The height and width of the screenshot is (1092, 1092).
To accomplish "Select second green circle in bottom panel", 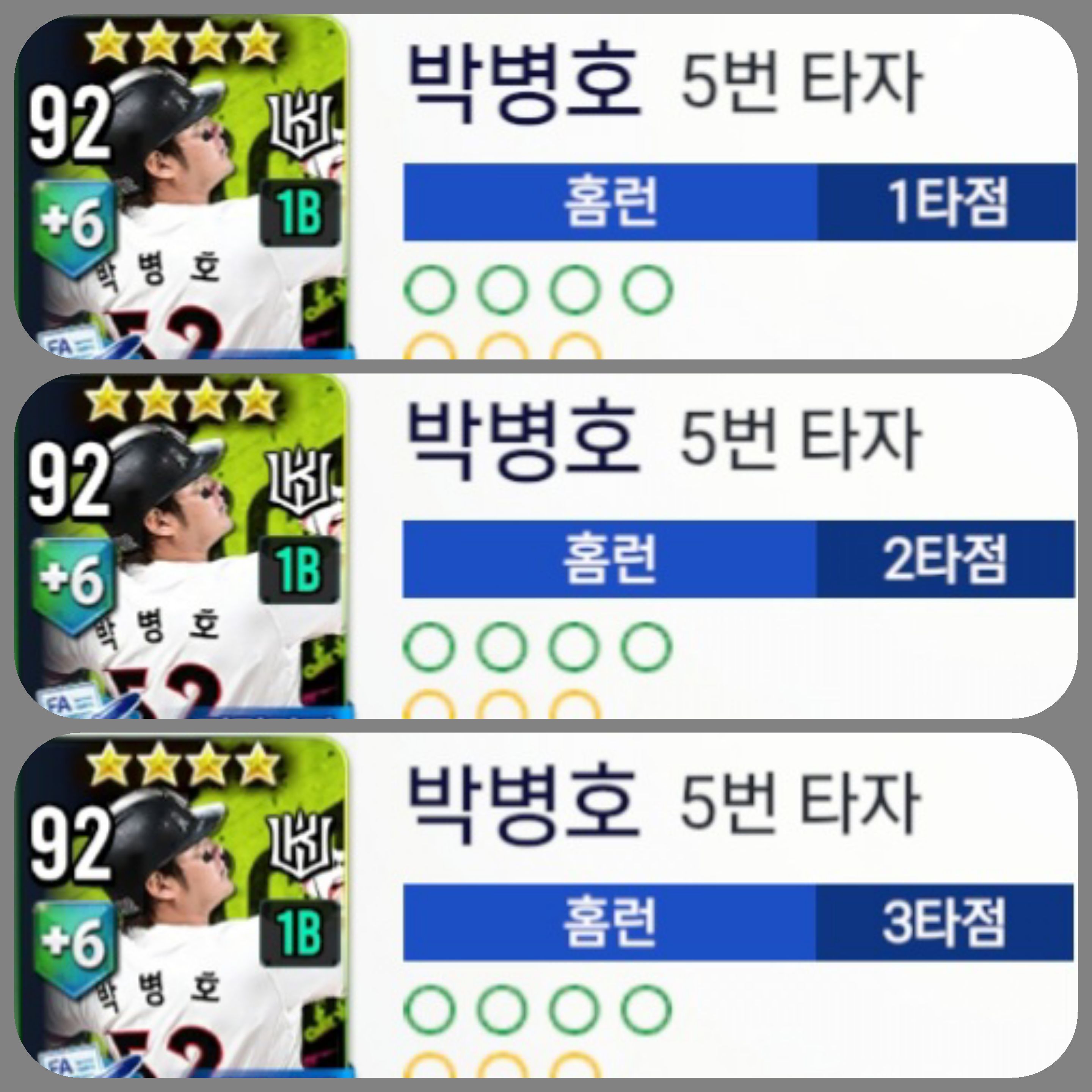I will point(502,1010).
